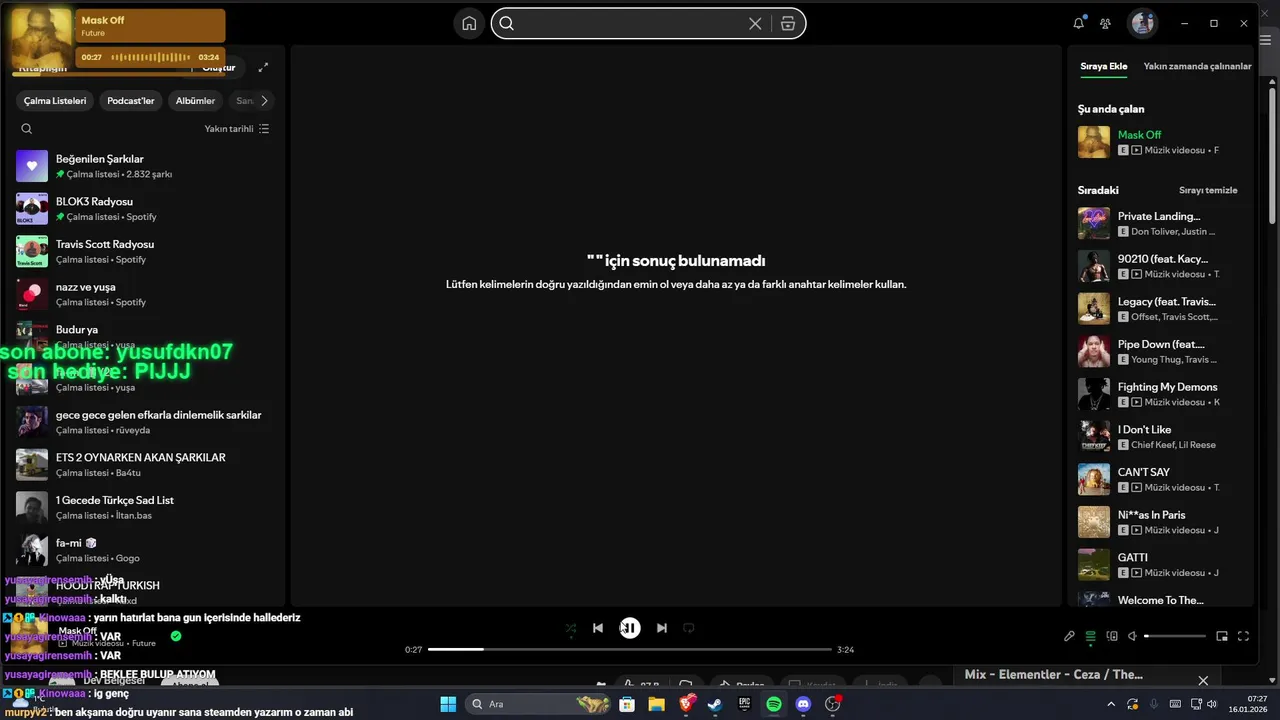The width and height of the screenshot is (1280, 720).
Task: Skip to previous track
Action: [x=597, y=628]
